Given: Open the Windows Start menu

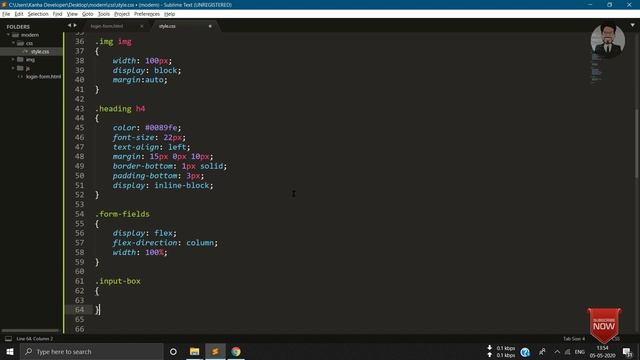Looking at the screenshot, I should point(10,351).
